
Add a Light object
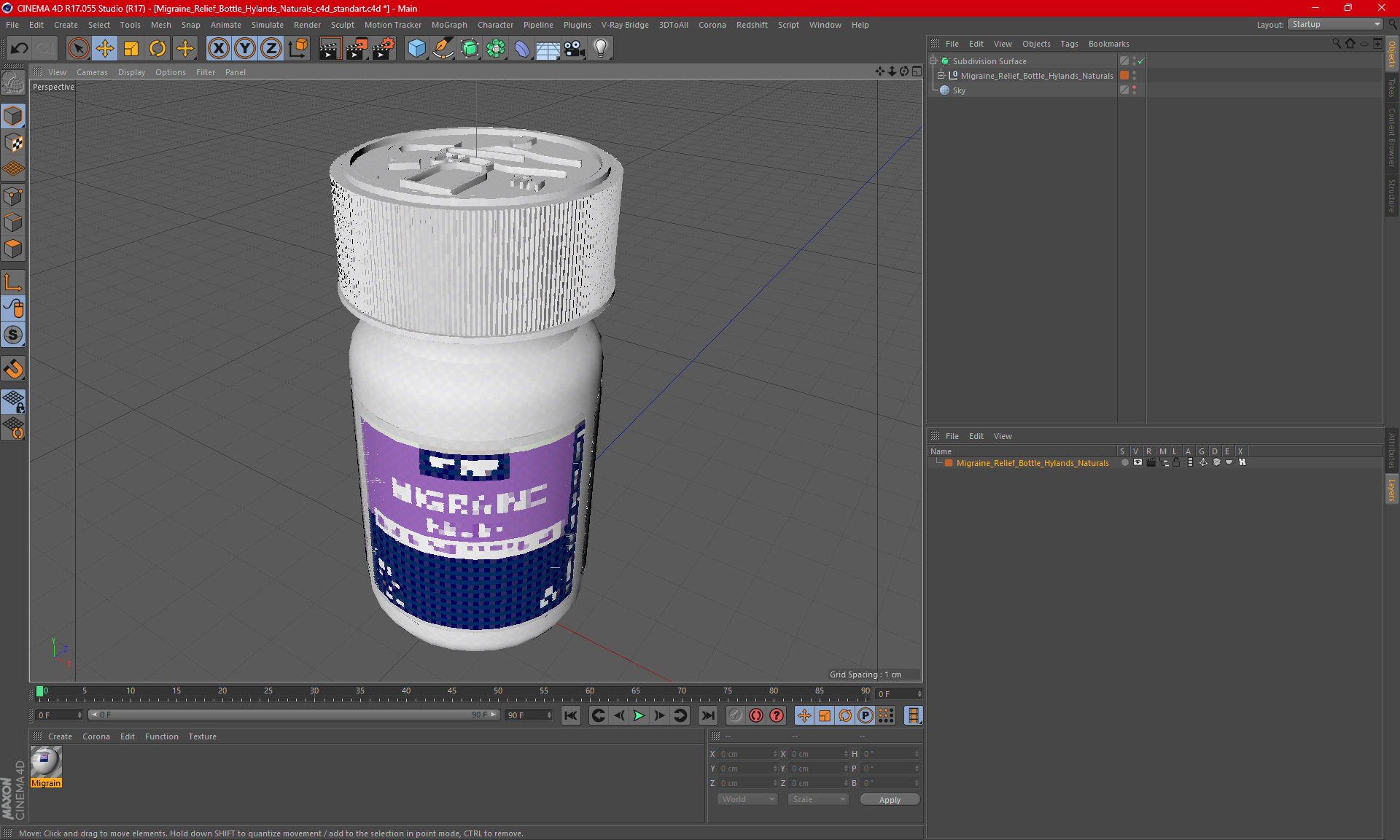pyautogui.click(x=601, y=49)
